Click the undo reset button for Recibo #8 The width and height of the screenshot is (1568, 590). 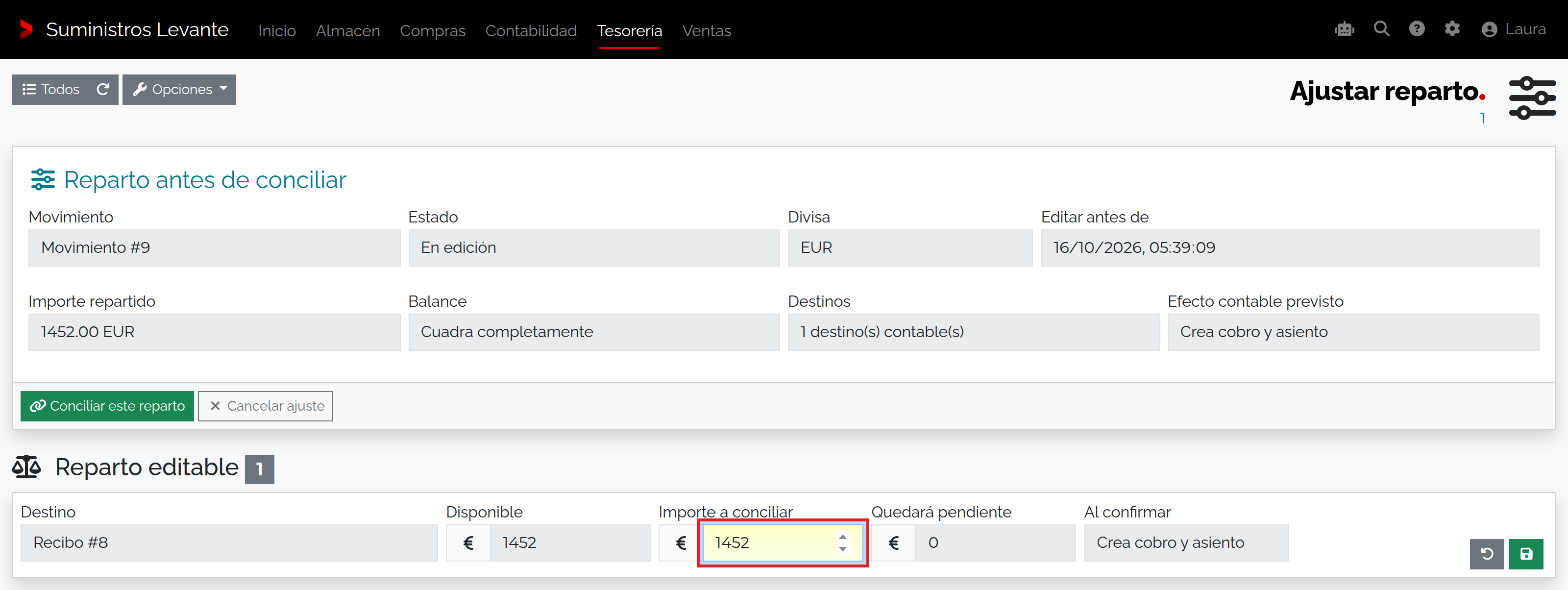(x=1487, y=553)
